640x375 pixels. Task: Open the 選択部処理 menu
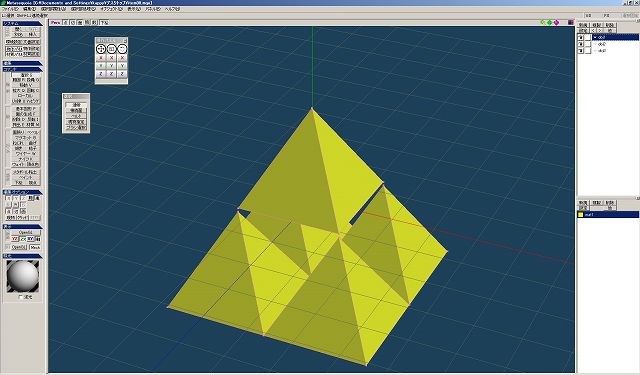click(83, 9)
